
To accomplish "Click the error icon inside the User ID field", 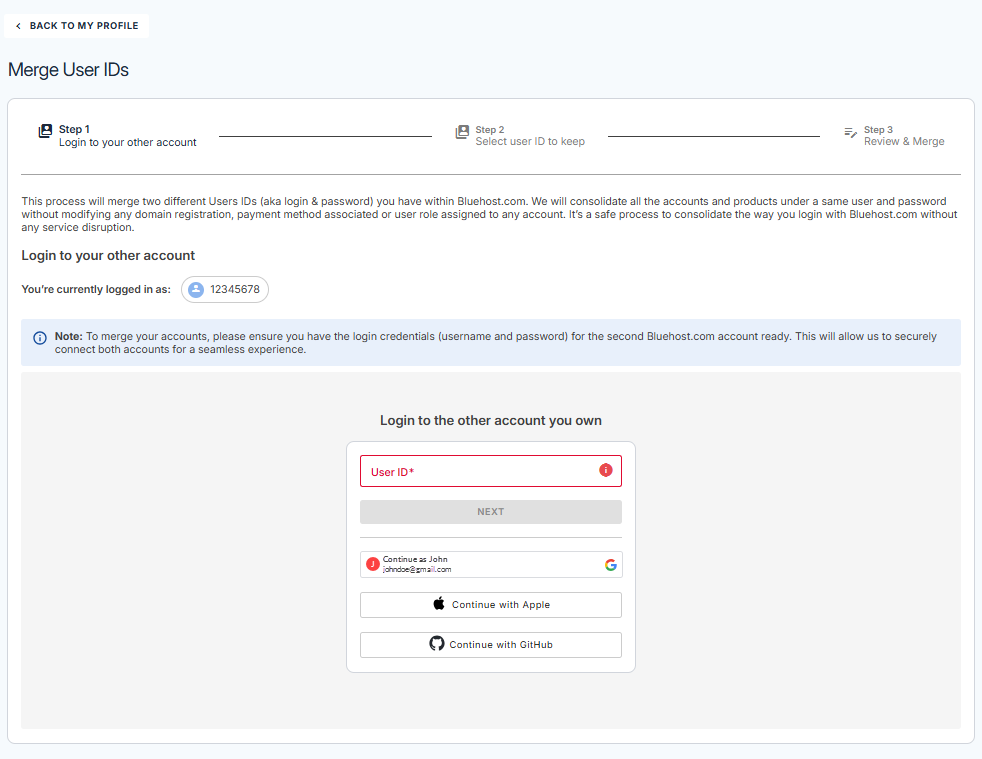I will (x=605, y=470).
